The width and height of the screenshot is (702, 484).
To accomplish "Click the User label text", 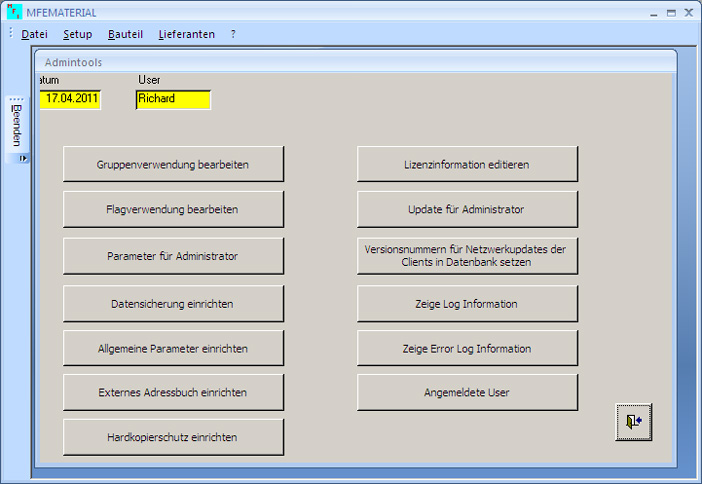I will click(x=149, y=80).
